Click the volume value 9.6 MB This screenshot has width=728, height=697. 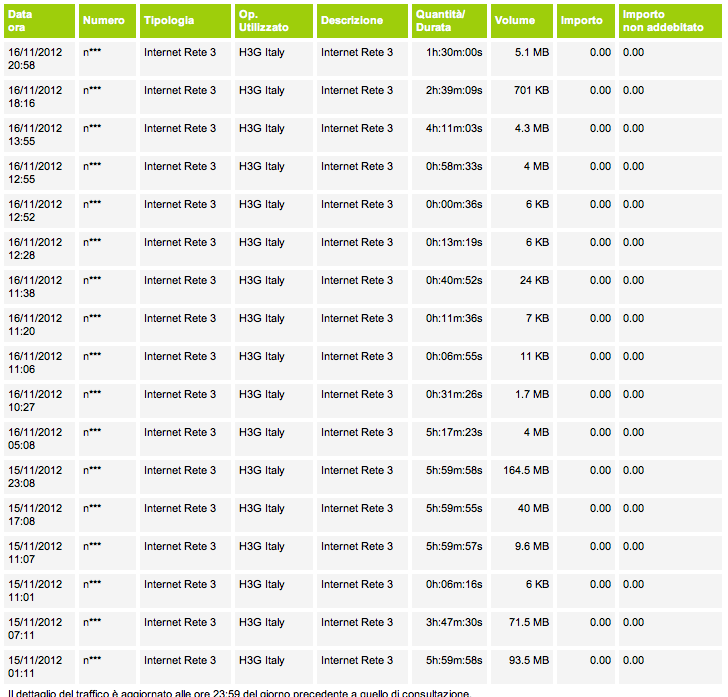point(532,547)
